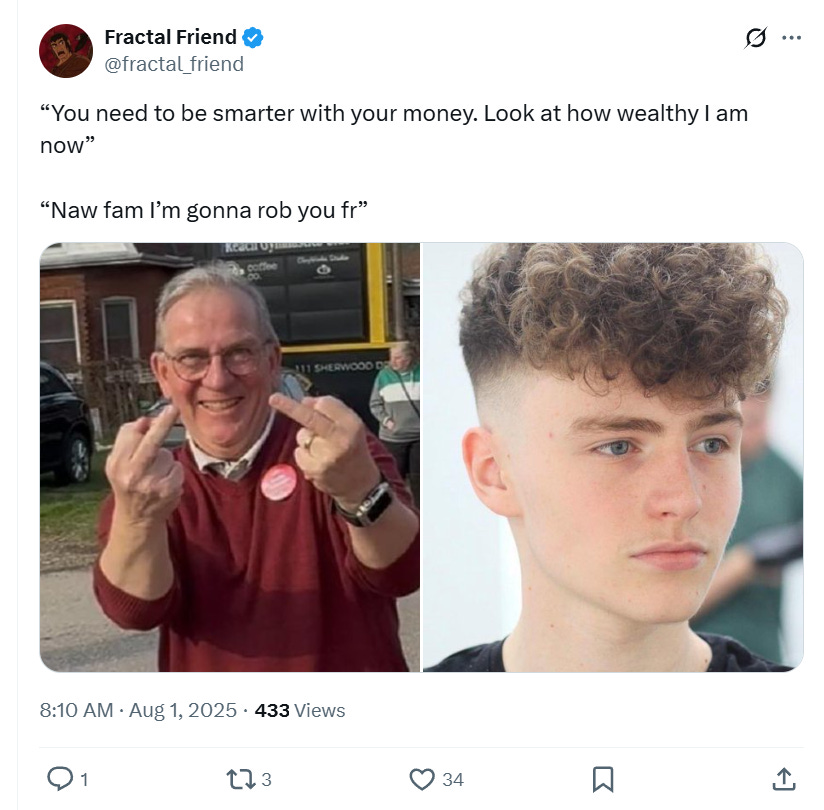
Task: View the 433 Views analytics
Action: point(300,710)
